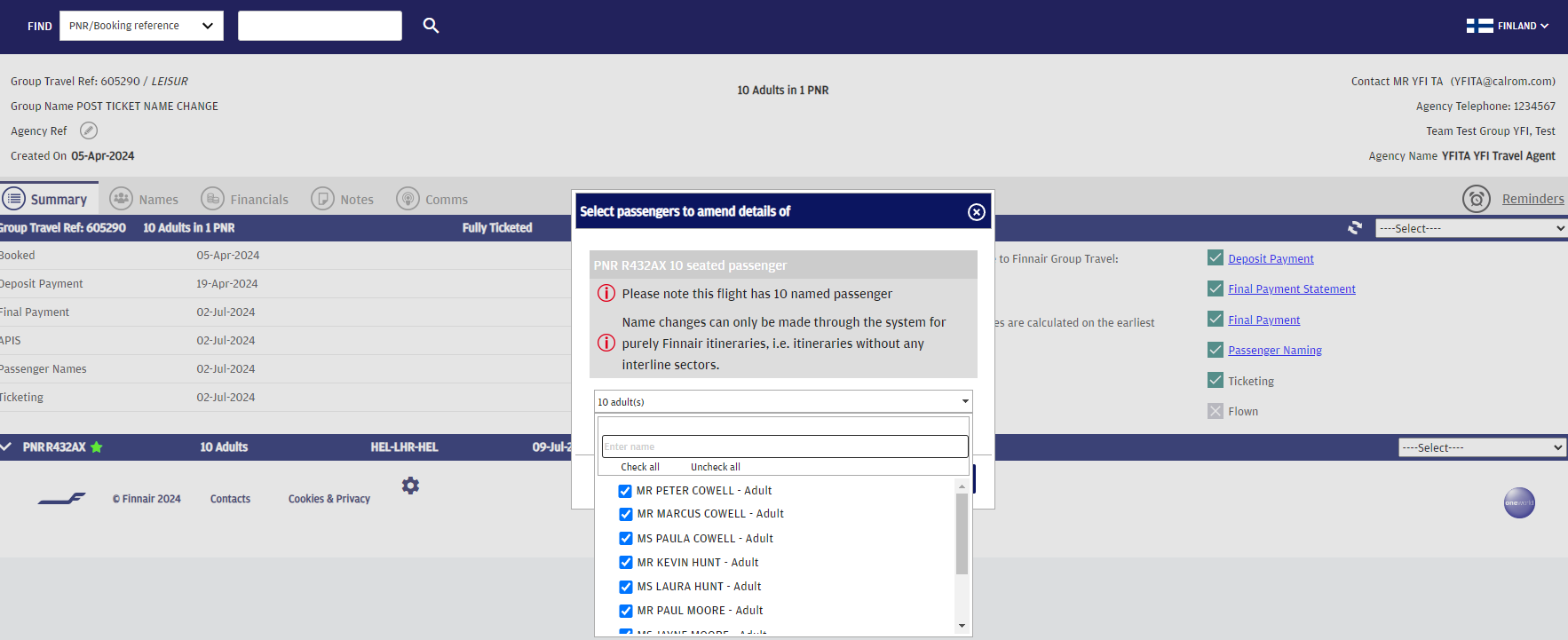Click the Enter name filter field
The image size is (1568, 640).
[785, 446]
